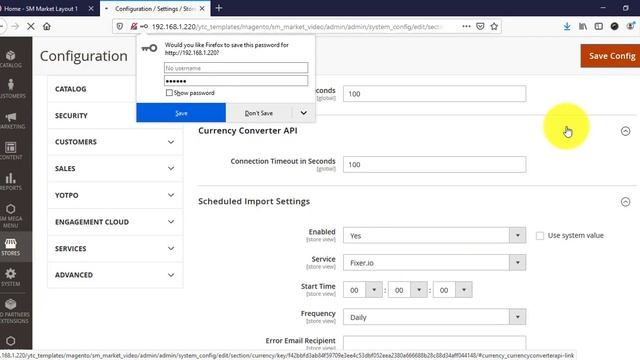Open the Start Time hours dropdown
Screen dimensions: 640x360
click(363, 290)
